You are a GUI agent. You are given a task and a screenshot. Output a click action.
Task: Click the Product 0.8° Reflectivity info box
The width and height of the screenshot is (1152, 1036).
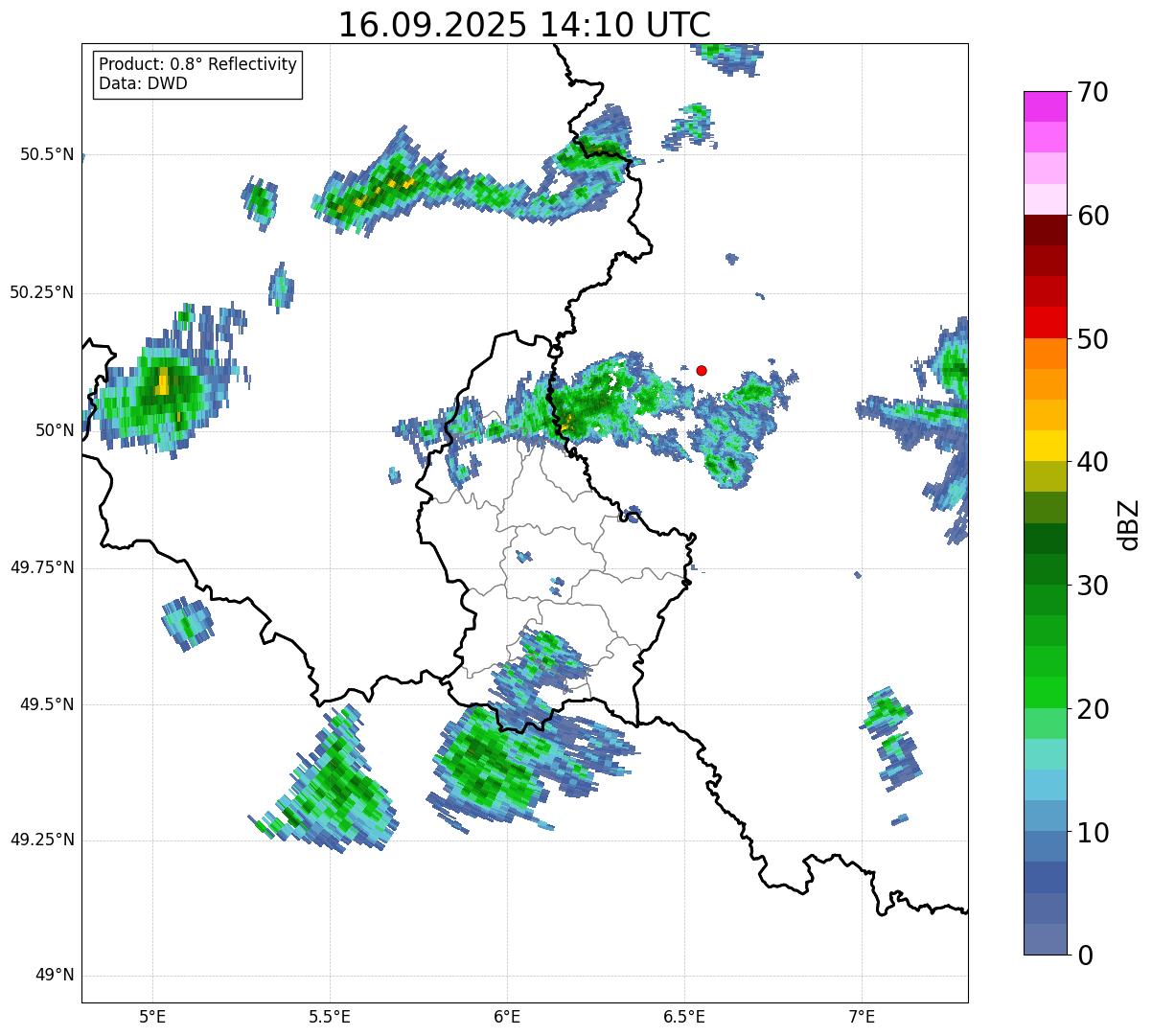[197, 75]
